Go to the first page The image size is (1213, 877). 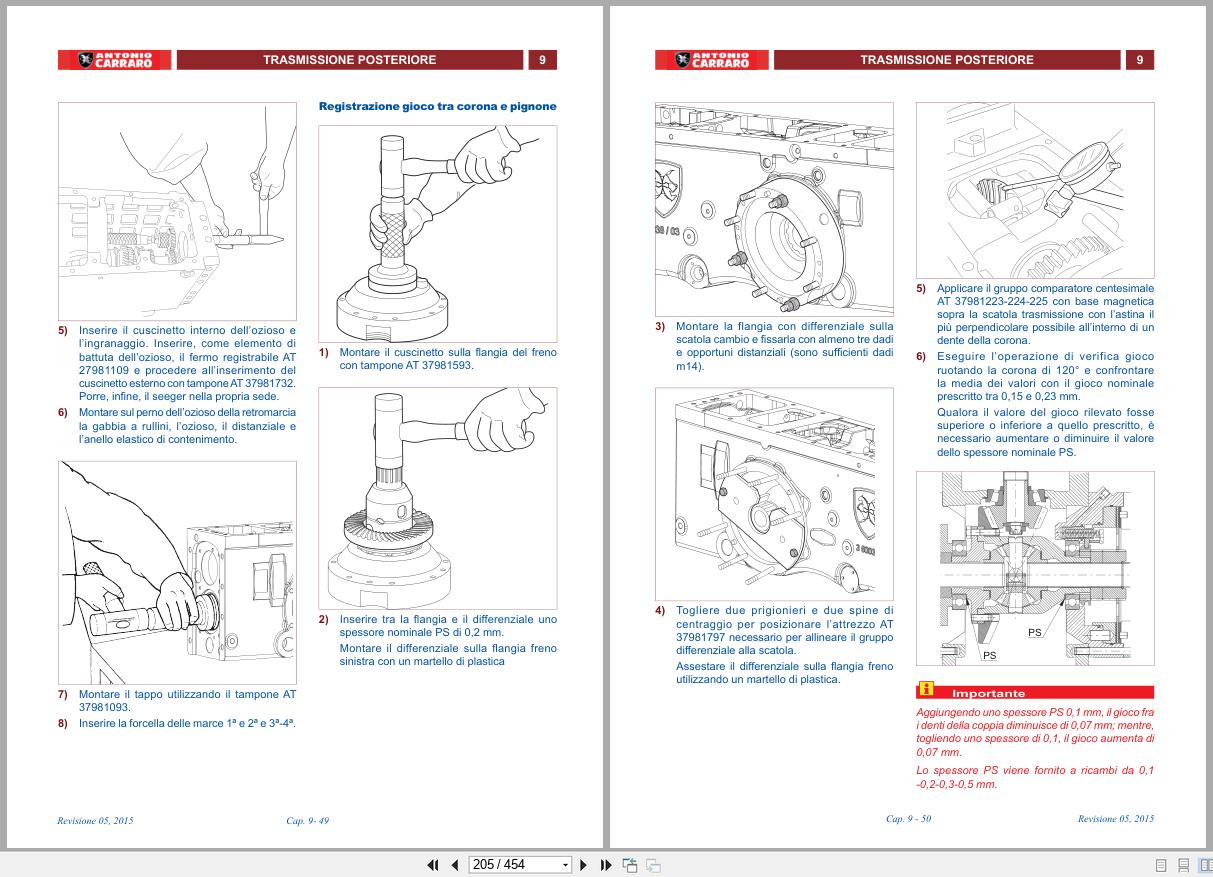[x=433, y=865]
